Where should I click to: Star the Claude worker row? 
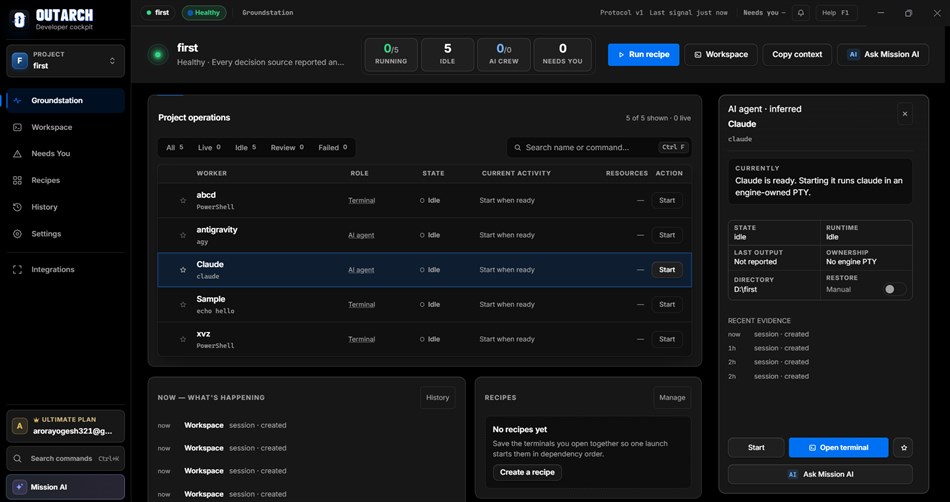pos(183,270)
